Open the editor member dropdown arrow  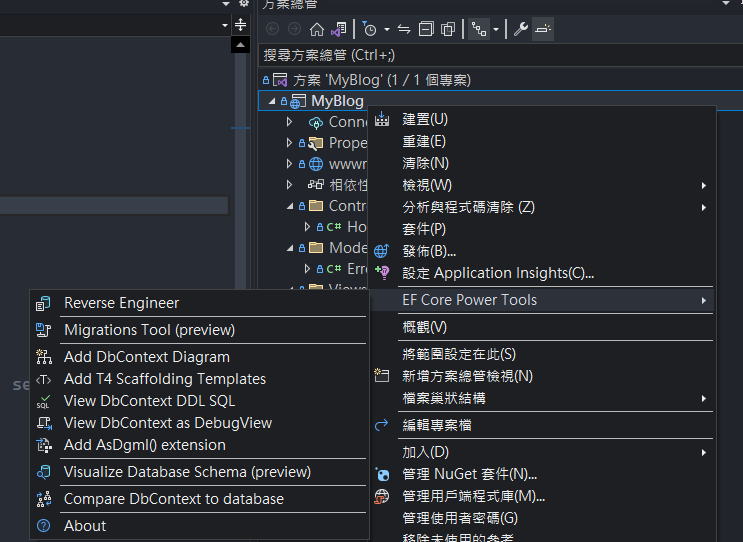[225, 25]
